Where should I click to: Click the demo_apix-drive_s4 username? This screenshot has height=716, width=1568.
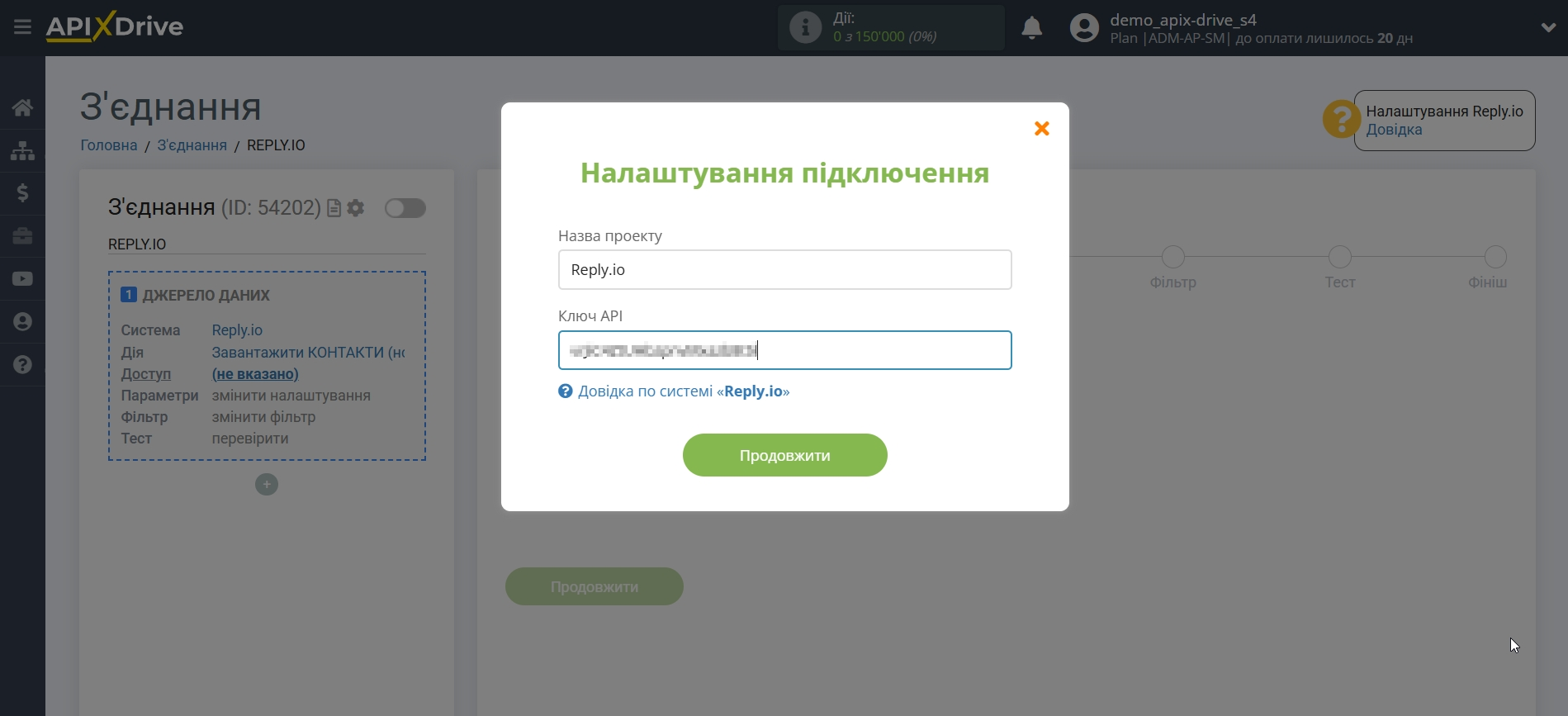click(x=1182, y=20)
